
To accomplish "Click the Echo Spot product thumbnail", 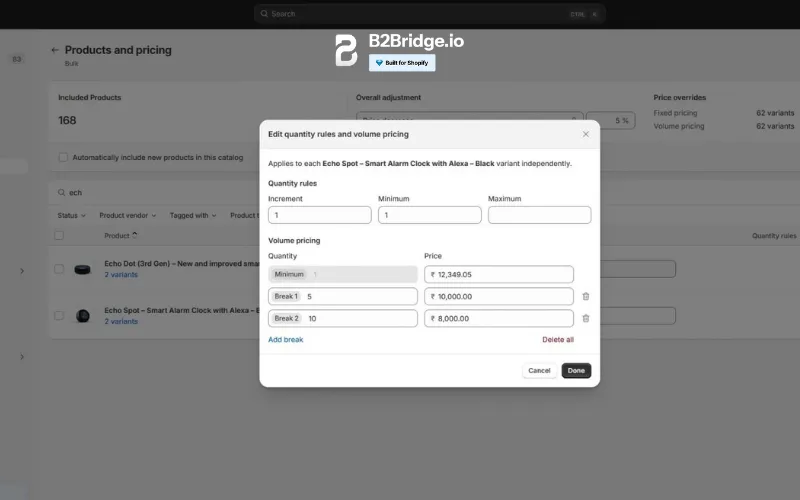I will 83,316.
